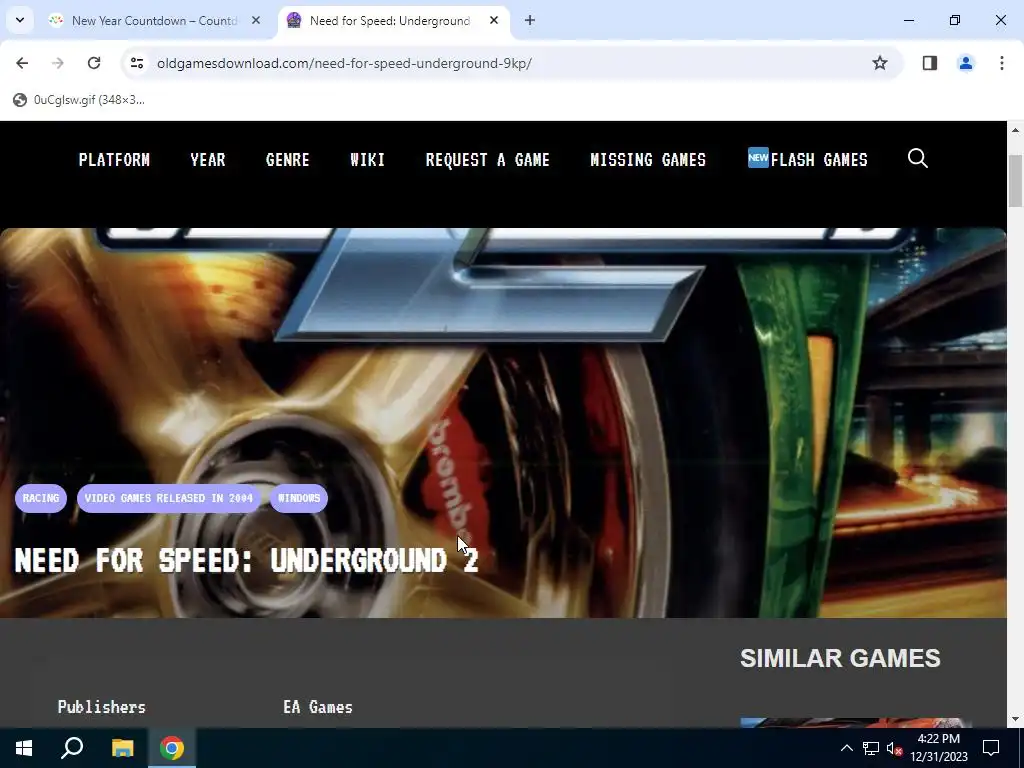Reload the current page
The height and width of the screenshot is (768, 1024).
click(94, 63)
